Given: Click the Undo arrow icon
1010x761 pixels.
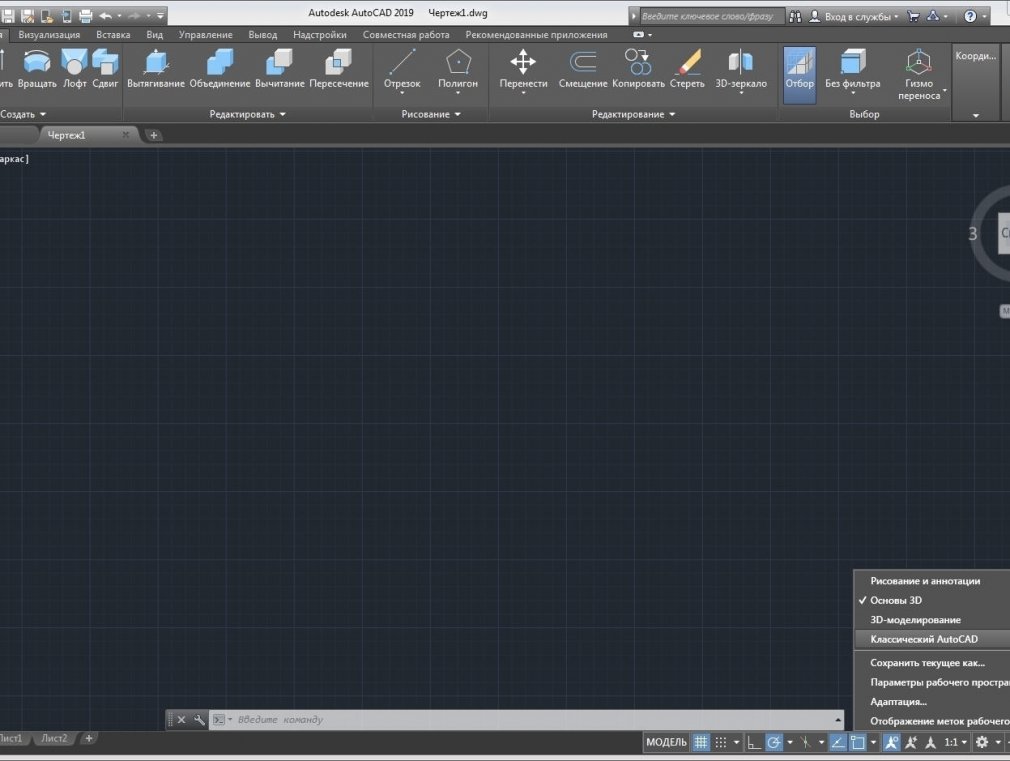Looking at the screenshot, I should click(x=106, y=16).
